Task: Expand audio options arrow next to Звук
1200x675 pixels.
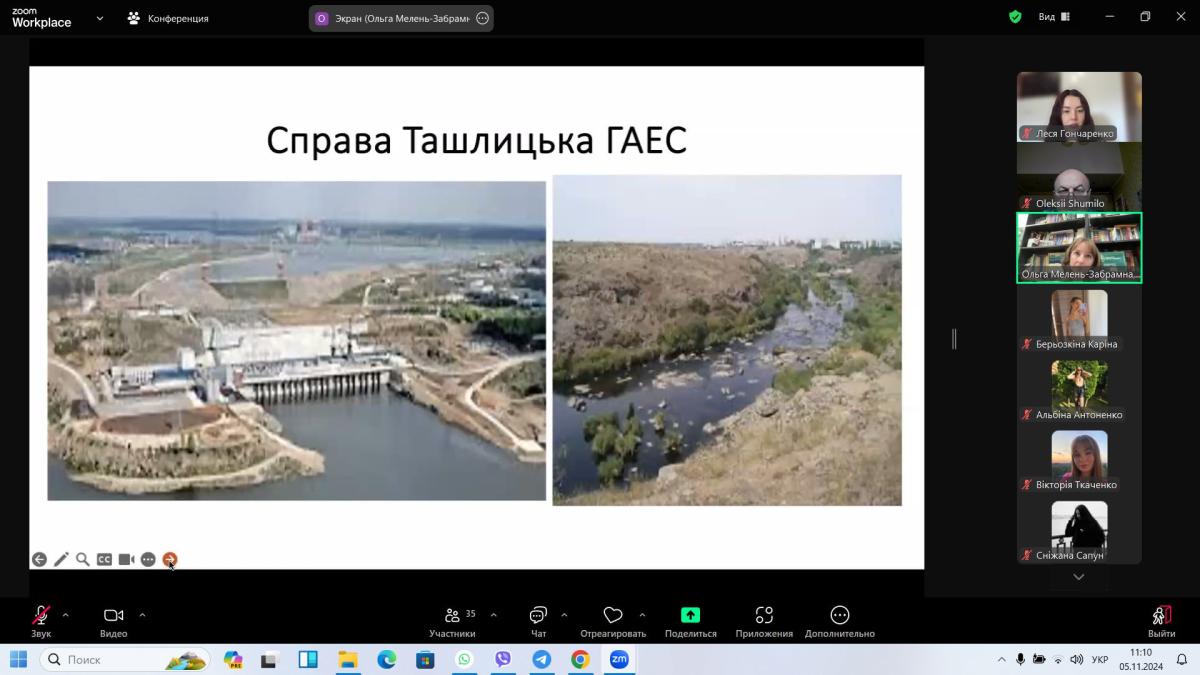Action: [x=66, y=615]
